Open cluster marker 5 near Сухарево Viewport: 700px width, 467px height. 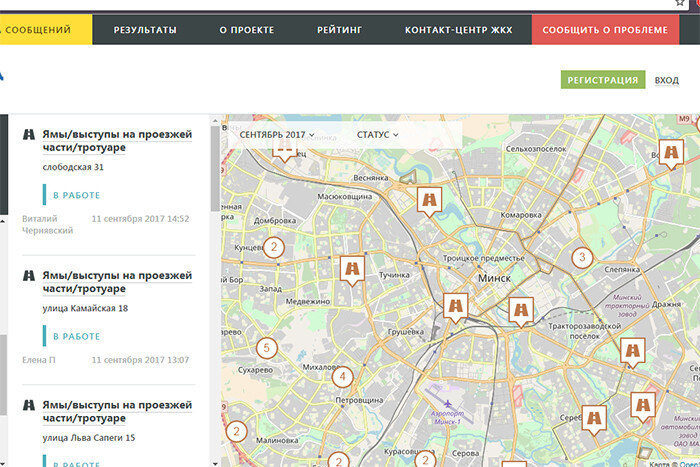(x=267, y=348)
